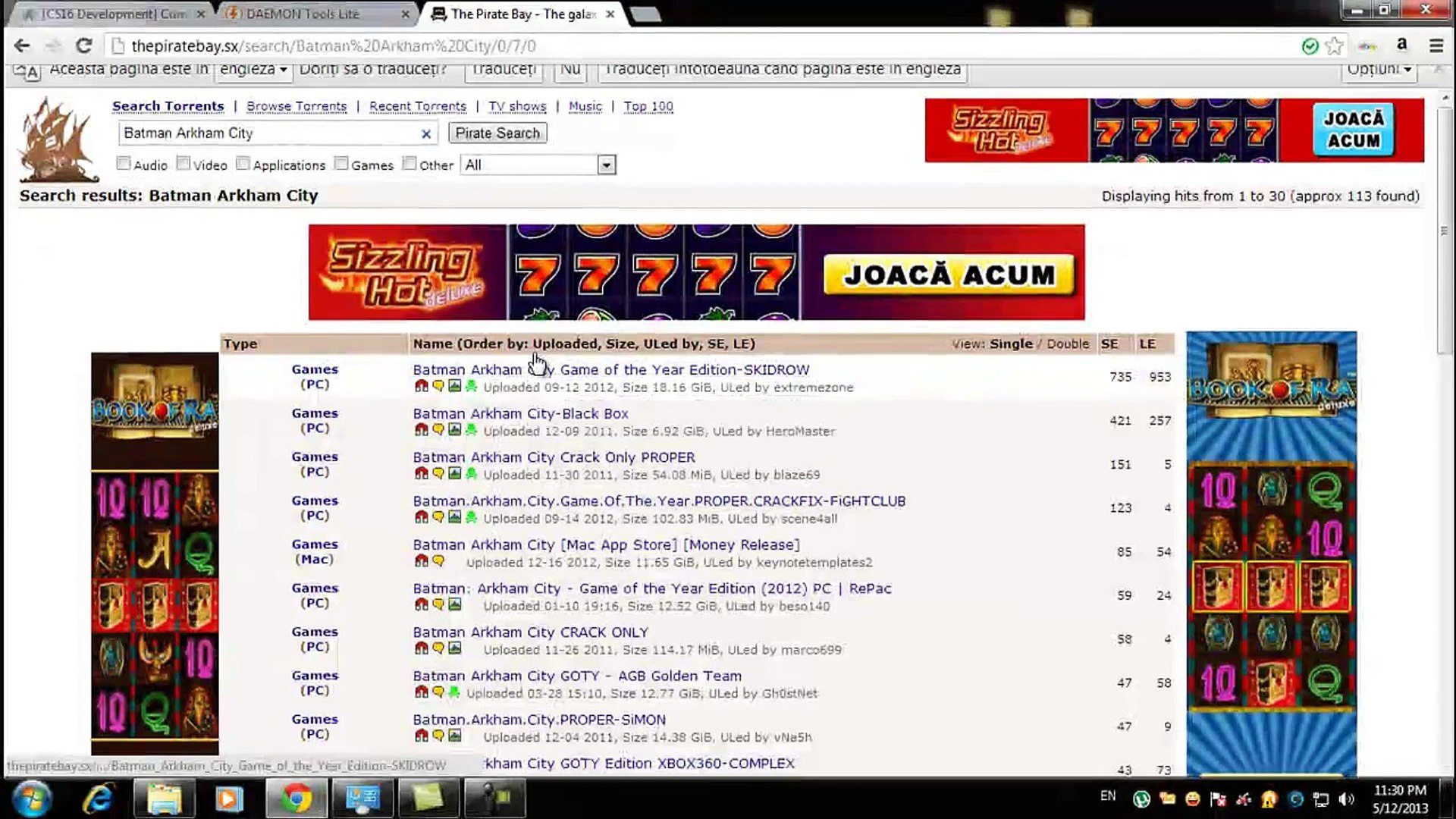
Task: Click the browser back arrow
Action: coord(22,46)
